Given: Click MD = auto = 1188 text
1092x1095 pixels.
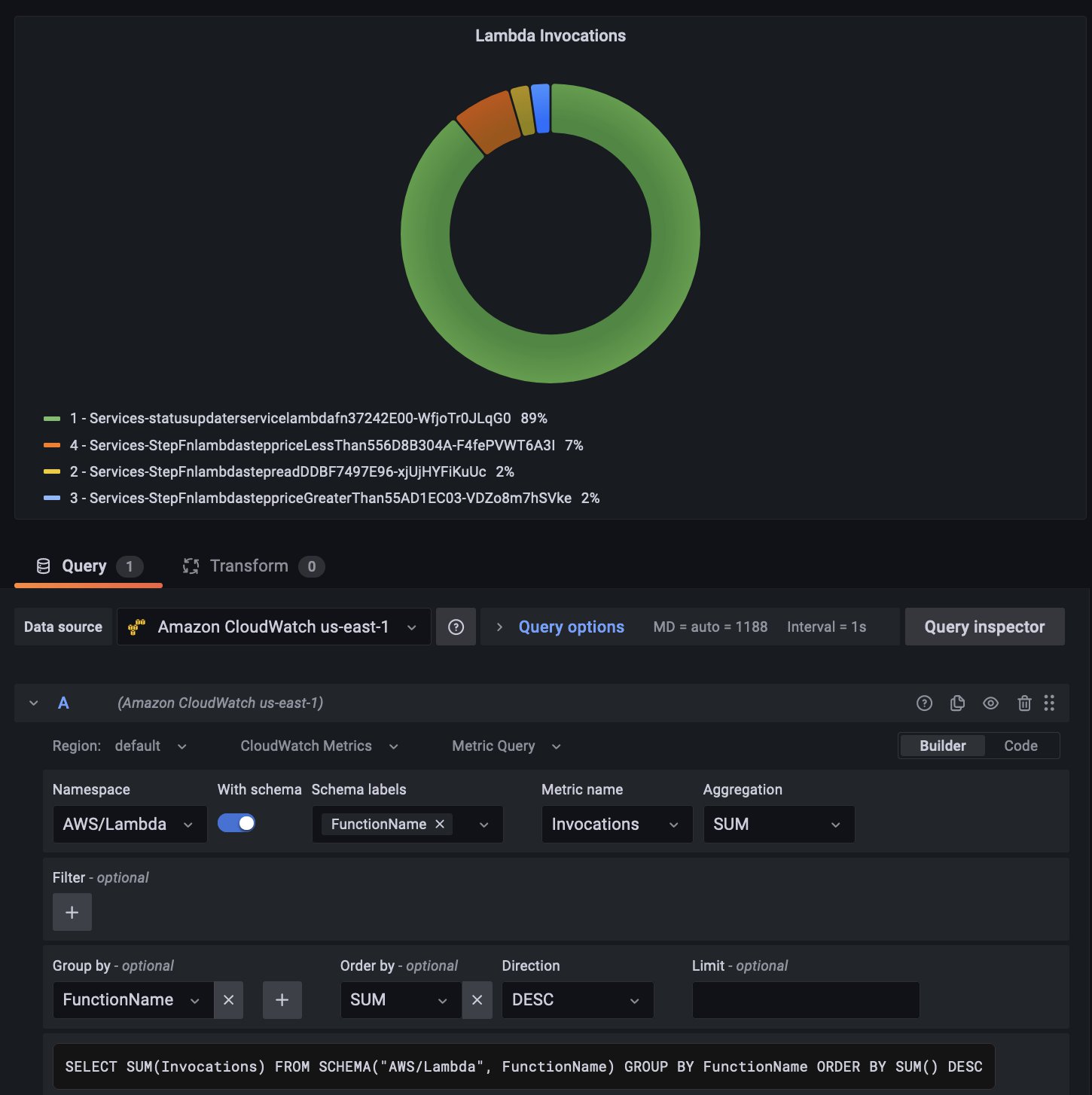Looking at the screenshot, I should point(710,627).
